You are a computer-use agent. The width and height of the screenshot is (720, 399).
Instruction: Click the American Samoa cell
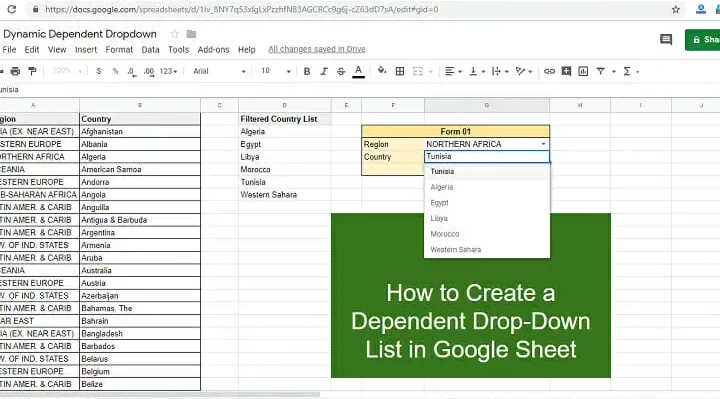click(140, 169)
